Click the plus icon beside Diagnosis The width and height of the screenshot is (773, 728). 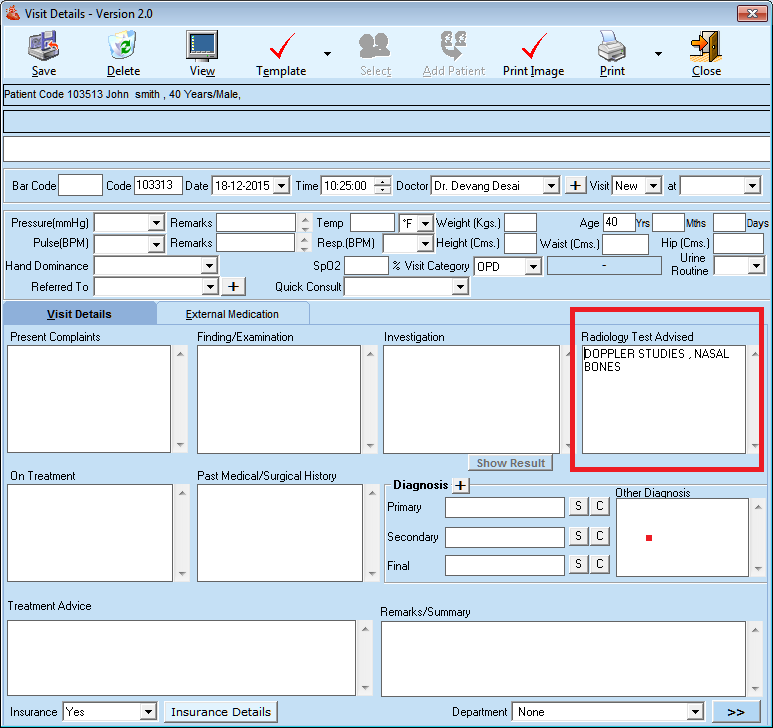[x=460, y=485]
